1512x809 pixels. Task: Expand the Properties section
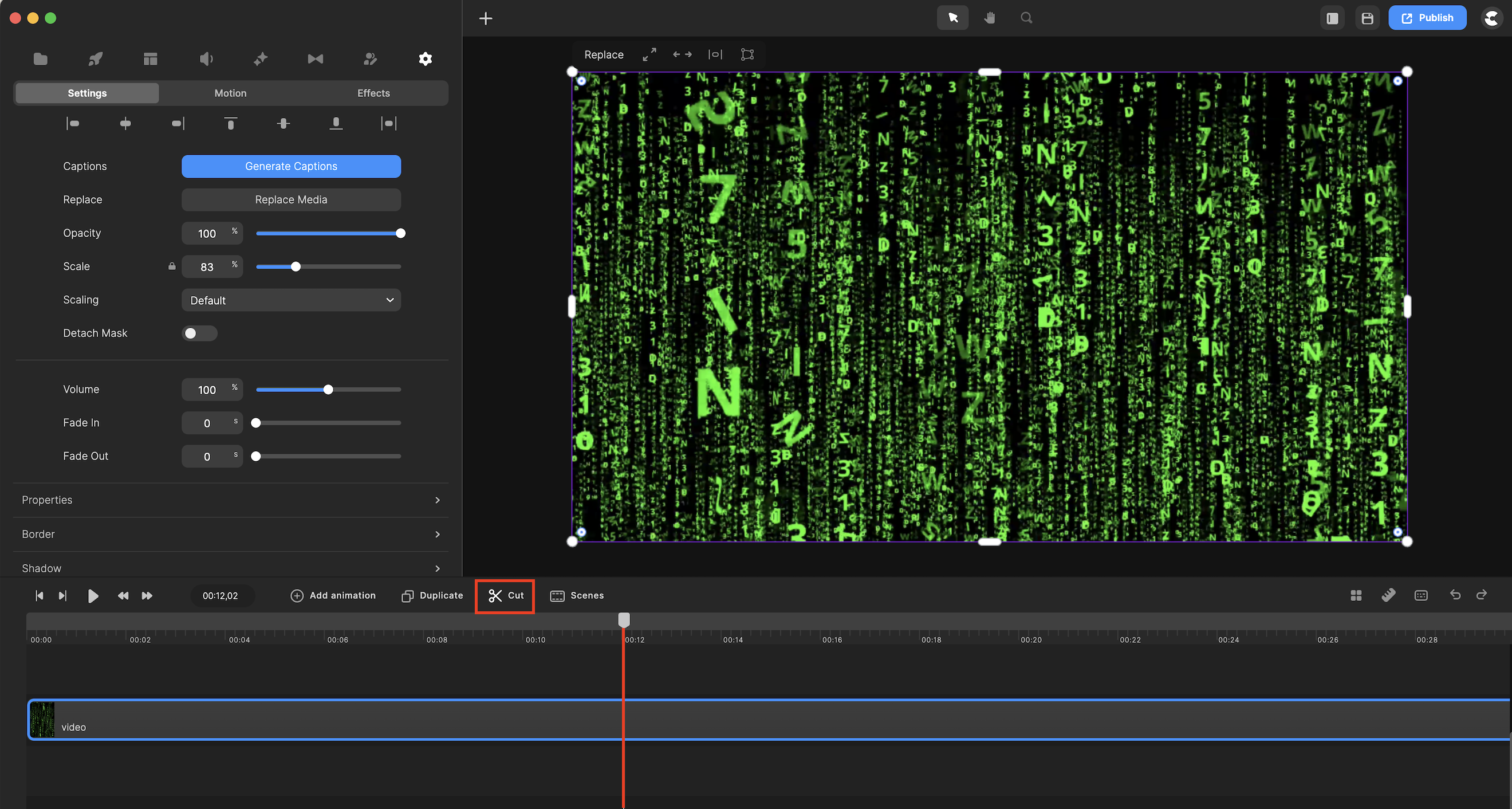tap(231, 500)
